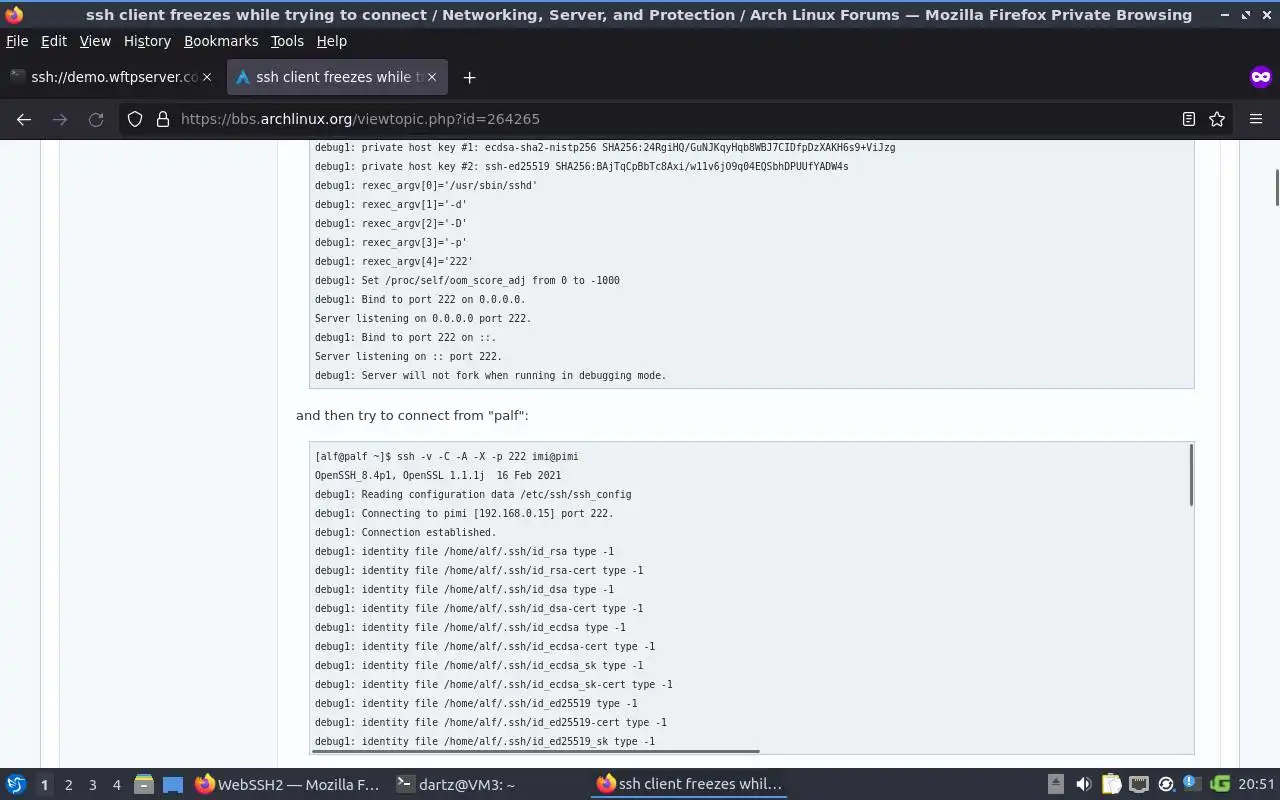
Task: Click the clock showing 20:51
Action: pyautogui.click(x=1257, y=785)
